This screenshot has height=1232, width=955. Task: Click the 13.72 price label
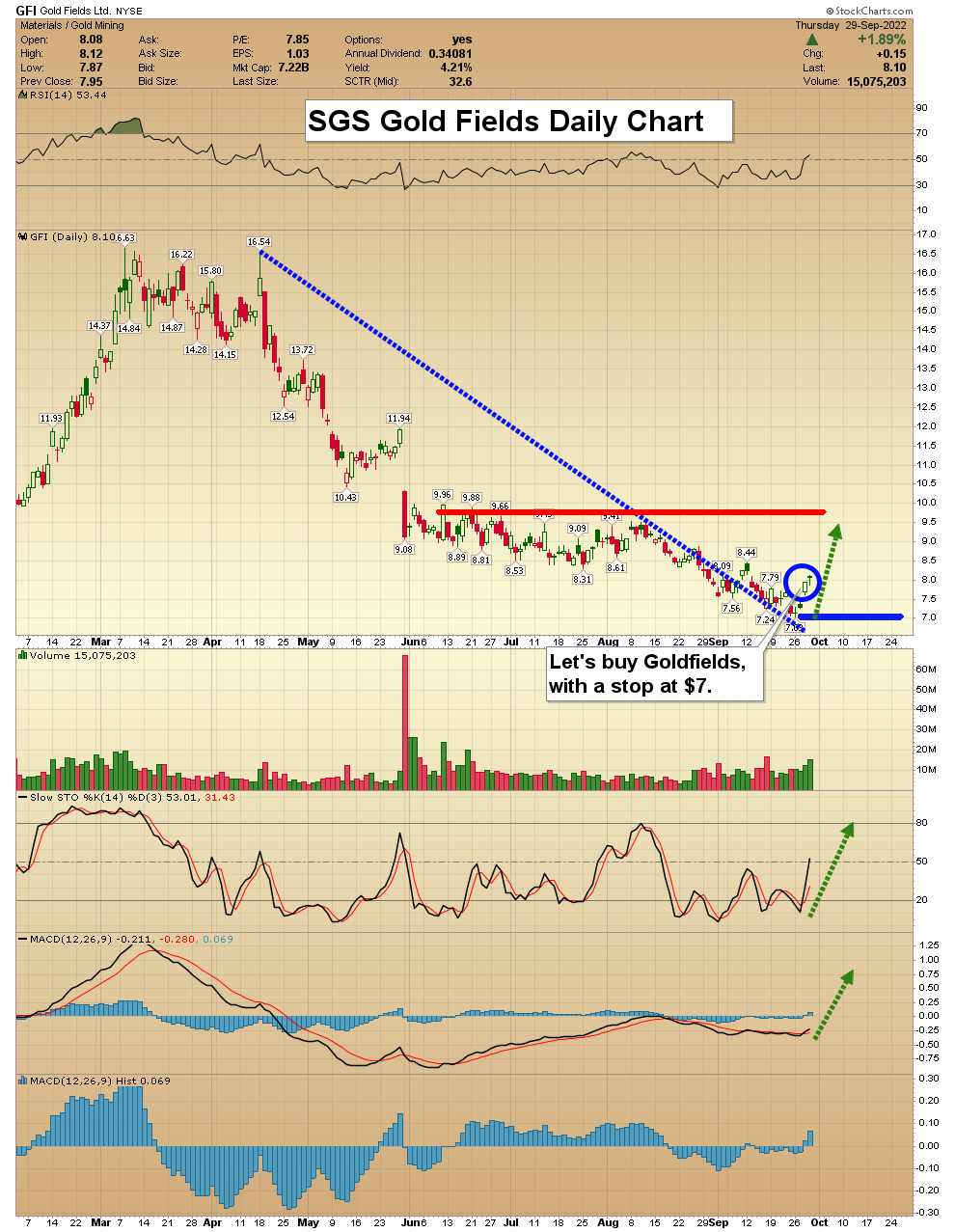(302, 350)
